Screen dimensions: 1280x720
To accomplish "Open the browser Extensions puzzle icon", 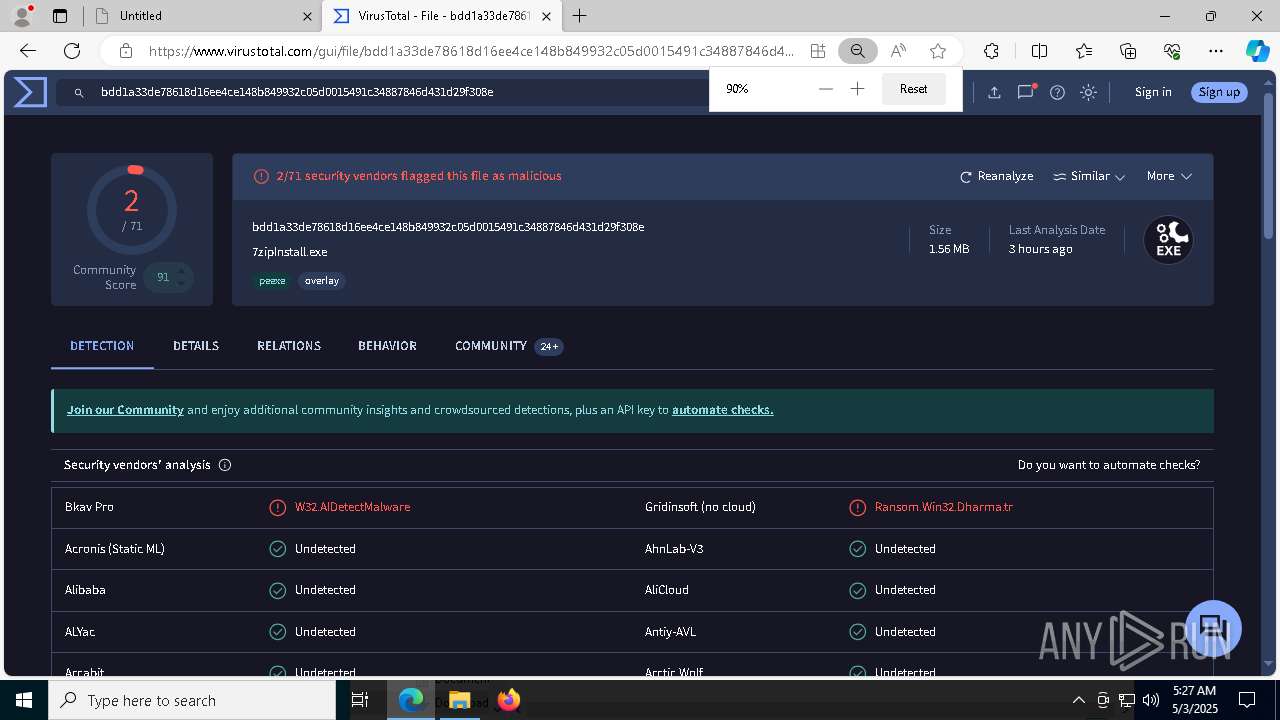I will (991, 51).
